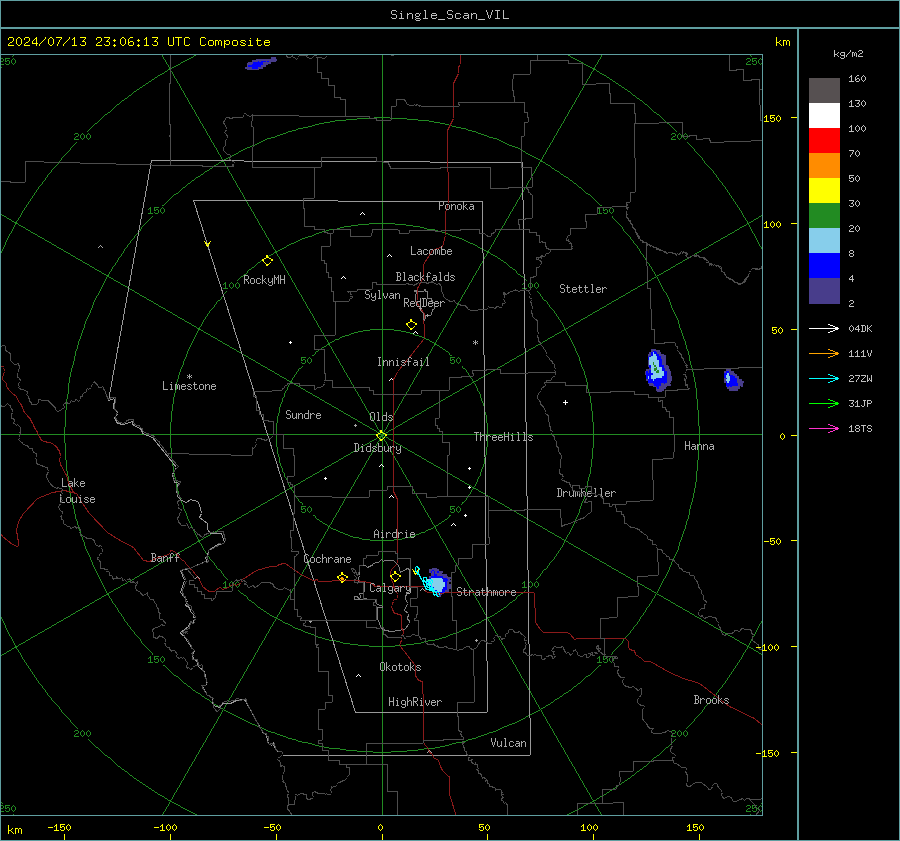Click the kg/m2 legend unit label
The height and width of the screenshot is (841, 900).
[x=848, y=54]
